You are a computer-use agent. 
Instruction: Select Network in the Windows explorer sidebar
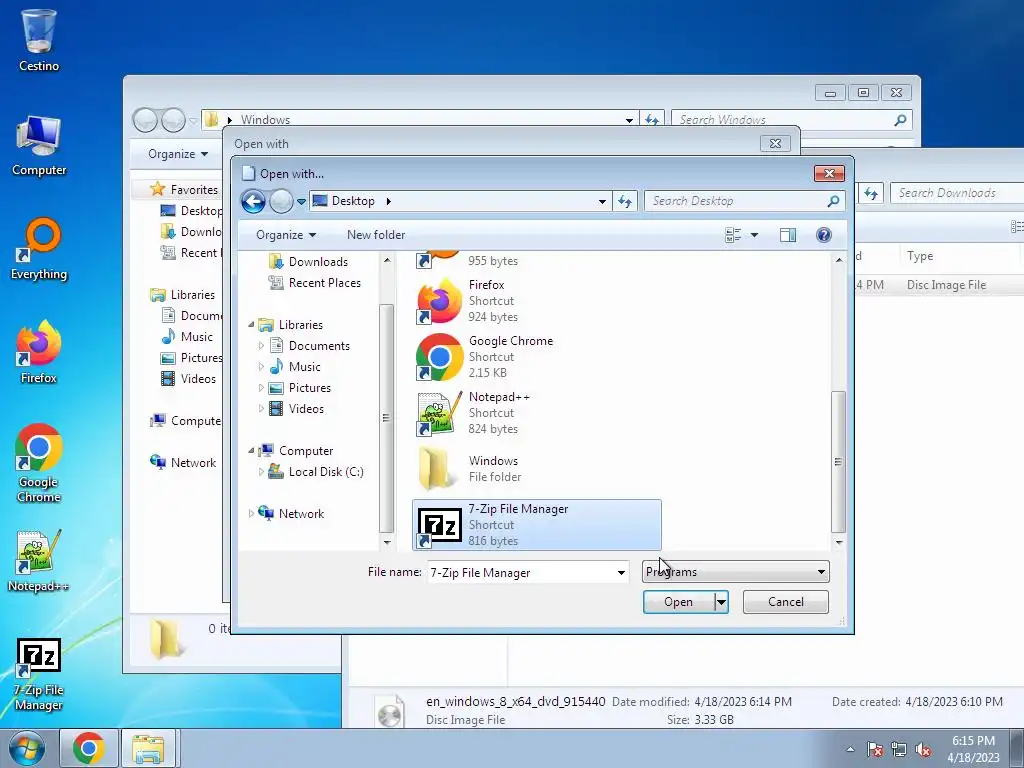(x=193, y=463)
